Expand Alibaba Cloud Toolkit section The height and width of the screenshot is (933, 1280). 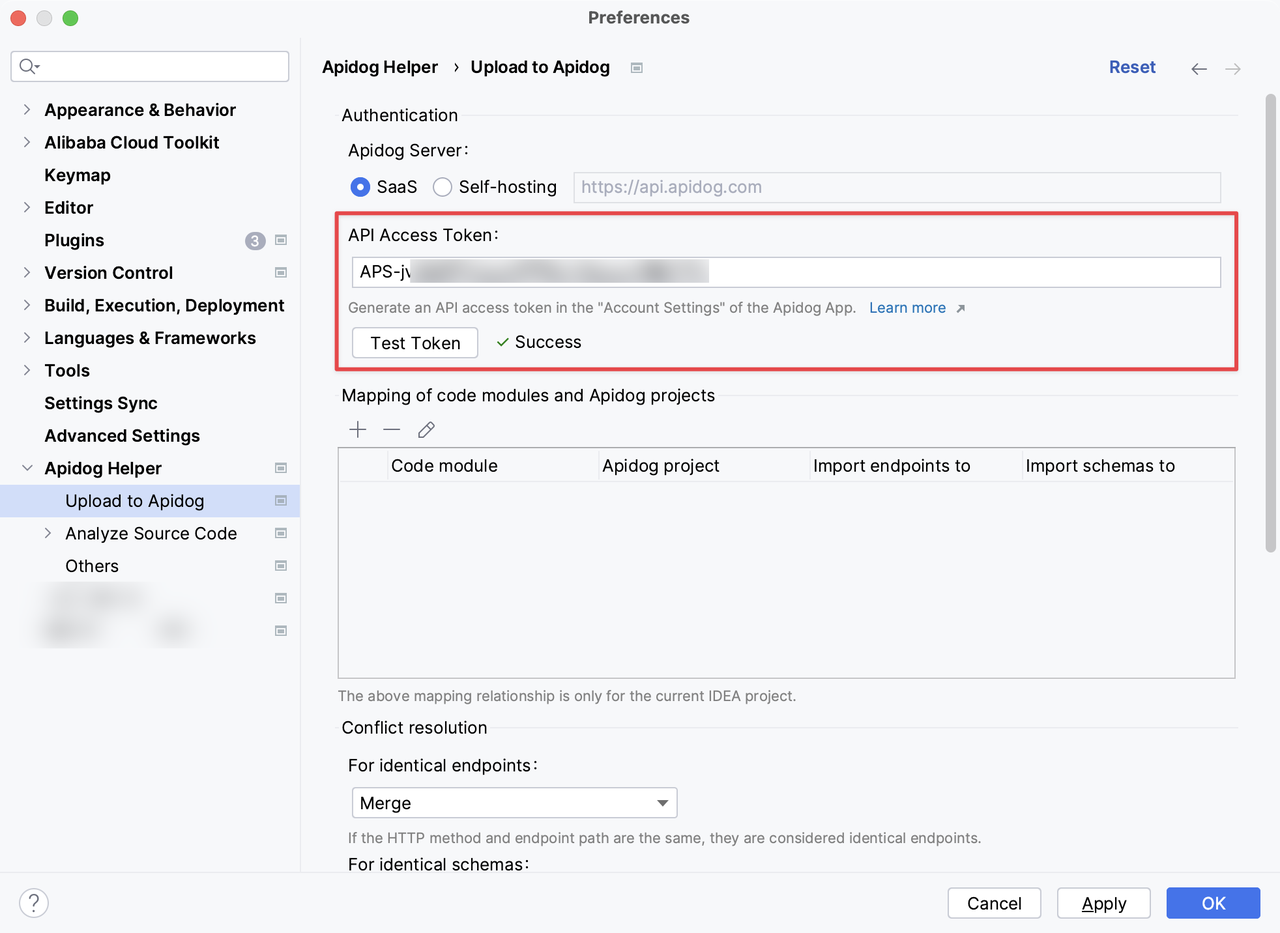coord(26,142)
